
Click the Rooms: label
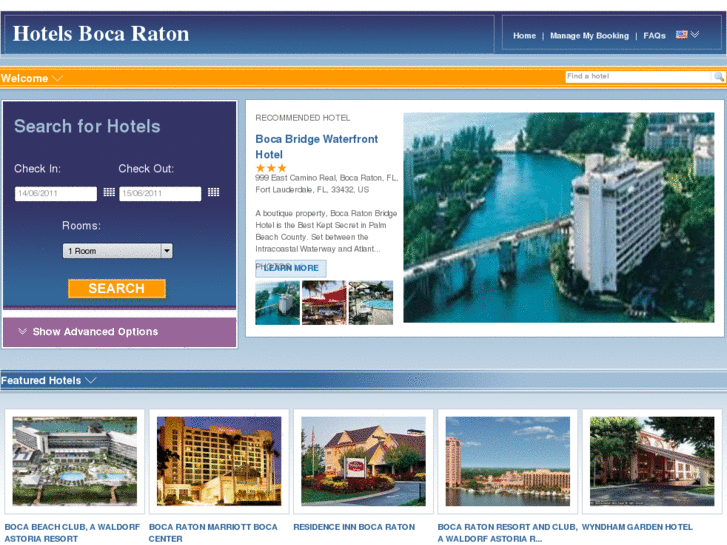coord(82,226)
